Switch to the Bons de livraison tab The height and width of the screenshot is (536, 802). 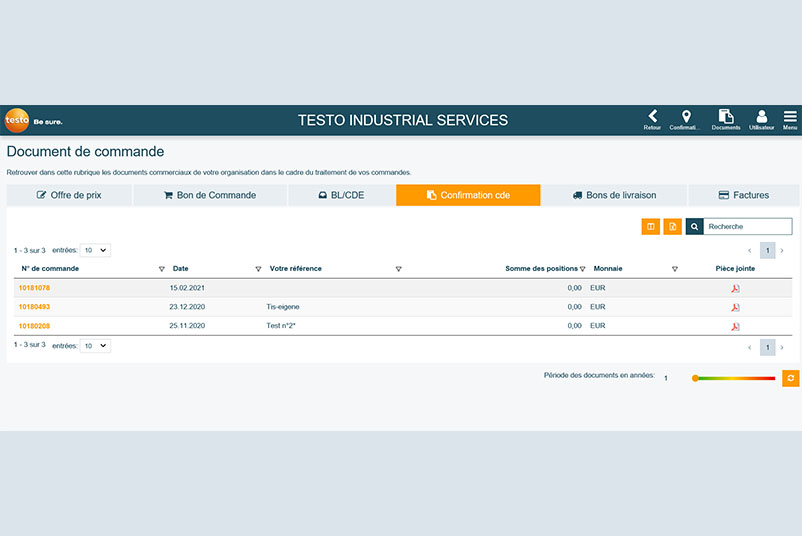614,195
